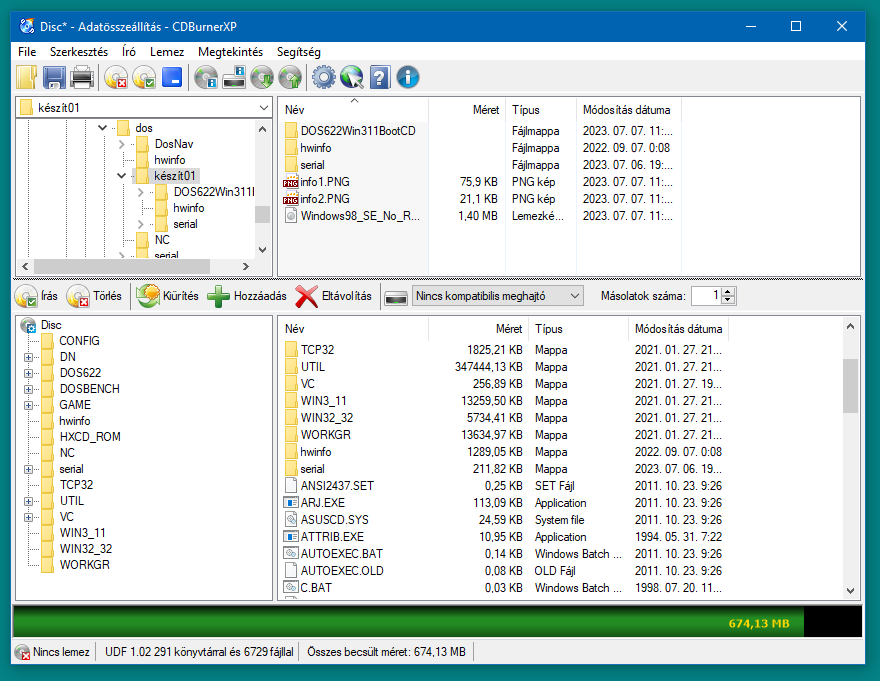The height and width of the screenshot is (681, 880).
Task: Click the Írás burn button
Action: pos(36,296)
